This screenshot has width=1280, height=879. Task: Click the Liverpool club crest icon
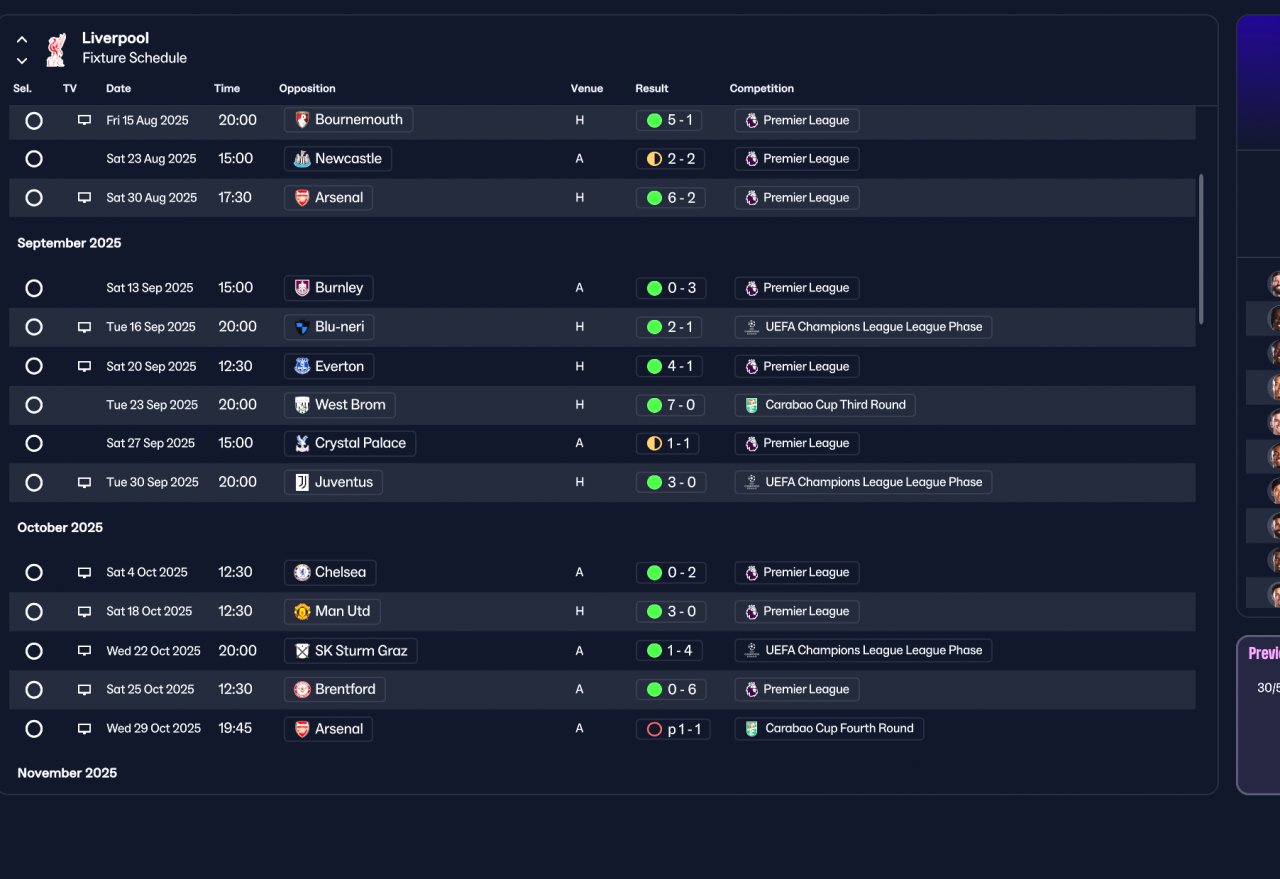coord(56,49)
